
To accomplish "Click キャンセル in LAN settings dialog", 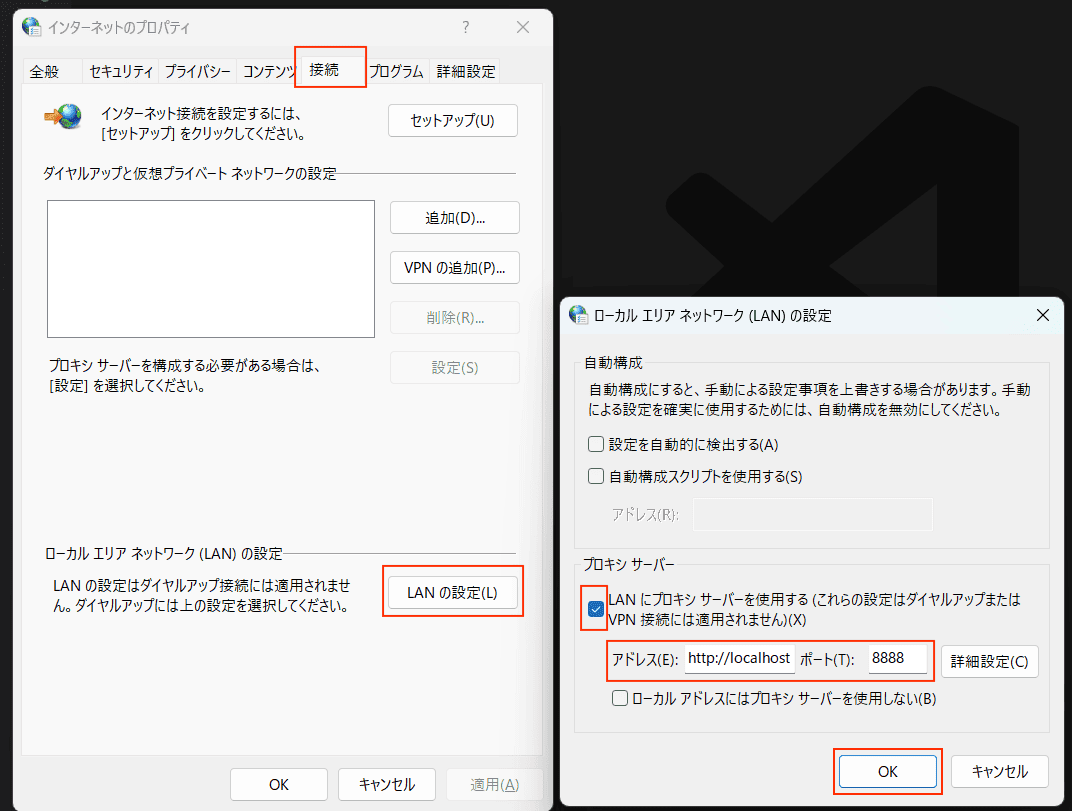I will click(1000, 771).
